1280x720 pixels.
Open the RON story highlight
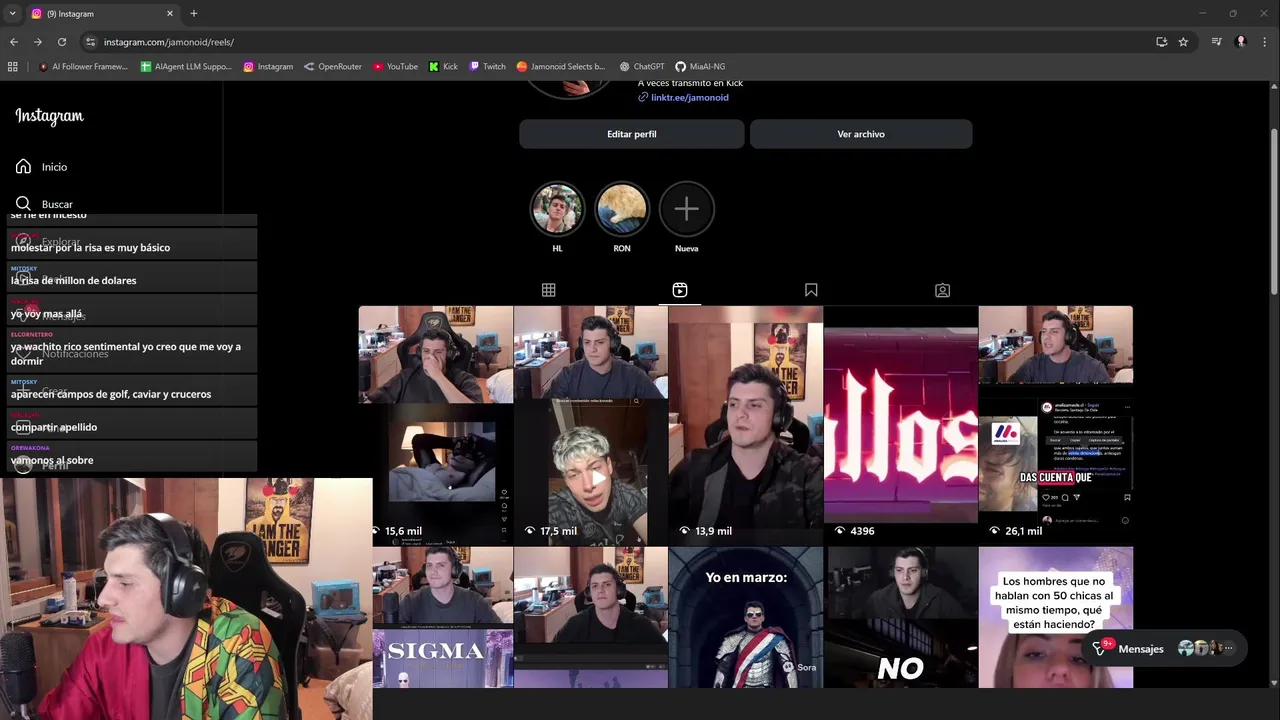pyautogui.click(x=622, y=209)
